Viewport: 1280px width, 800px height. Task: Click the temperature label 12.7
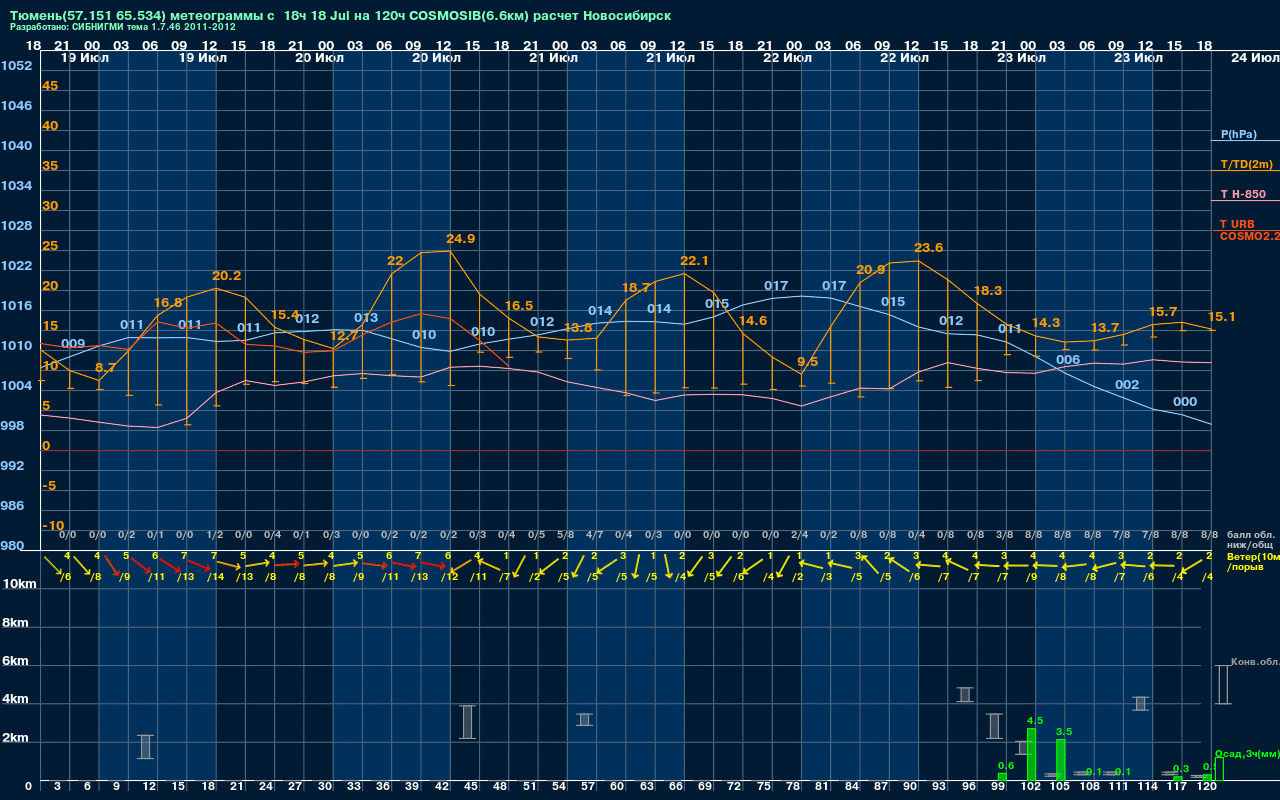click(343, 336)
